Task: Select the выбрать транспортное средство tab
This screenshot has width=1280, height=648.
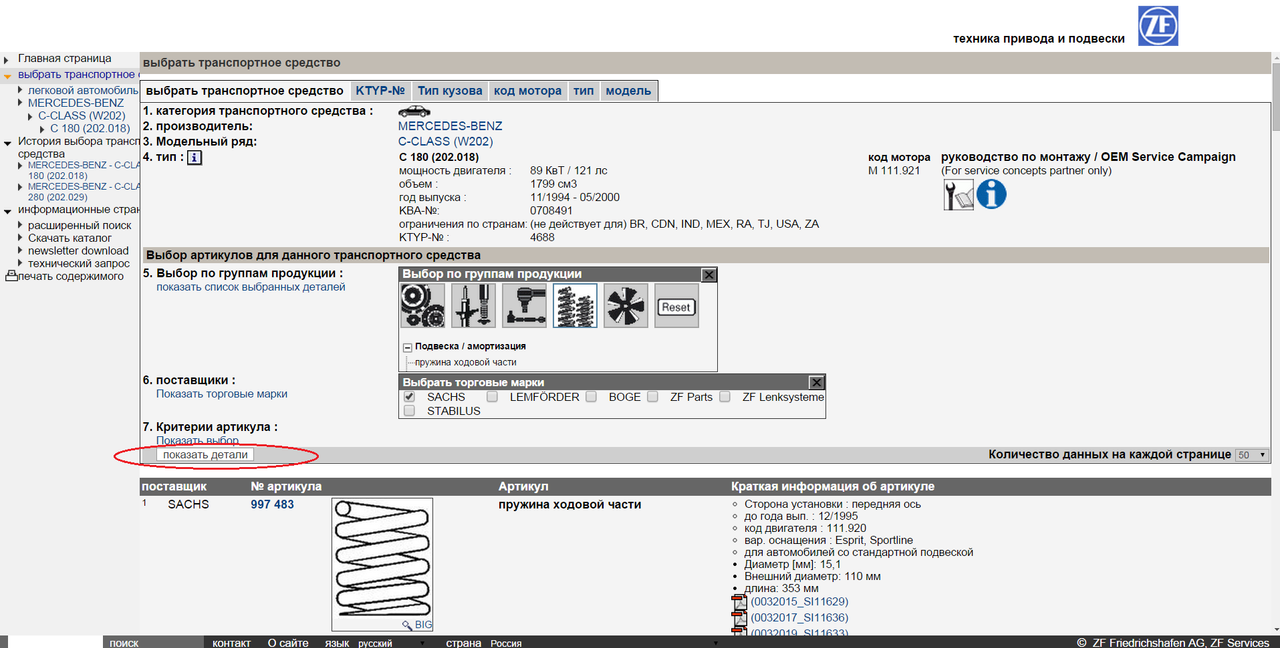Action: coord(245,91)
